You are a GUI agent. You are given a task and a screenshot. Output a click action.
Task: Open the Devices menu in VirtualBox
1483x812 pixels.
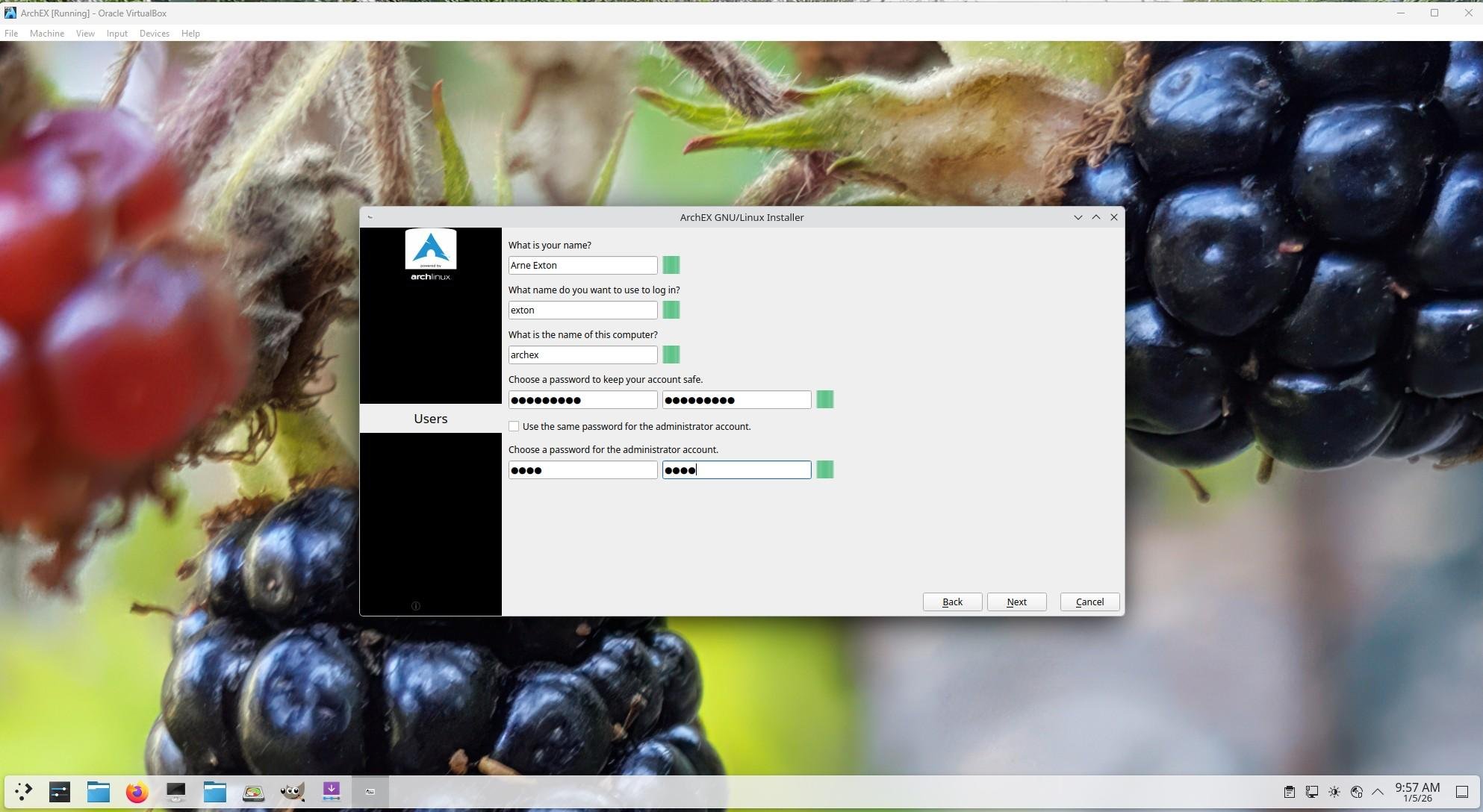pos(154,34)
